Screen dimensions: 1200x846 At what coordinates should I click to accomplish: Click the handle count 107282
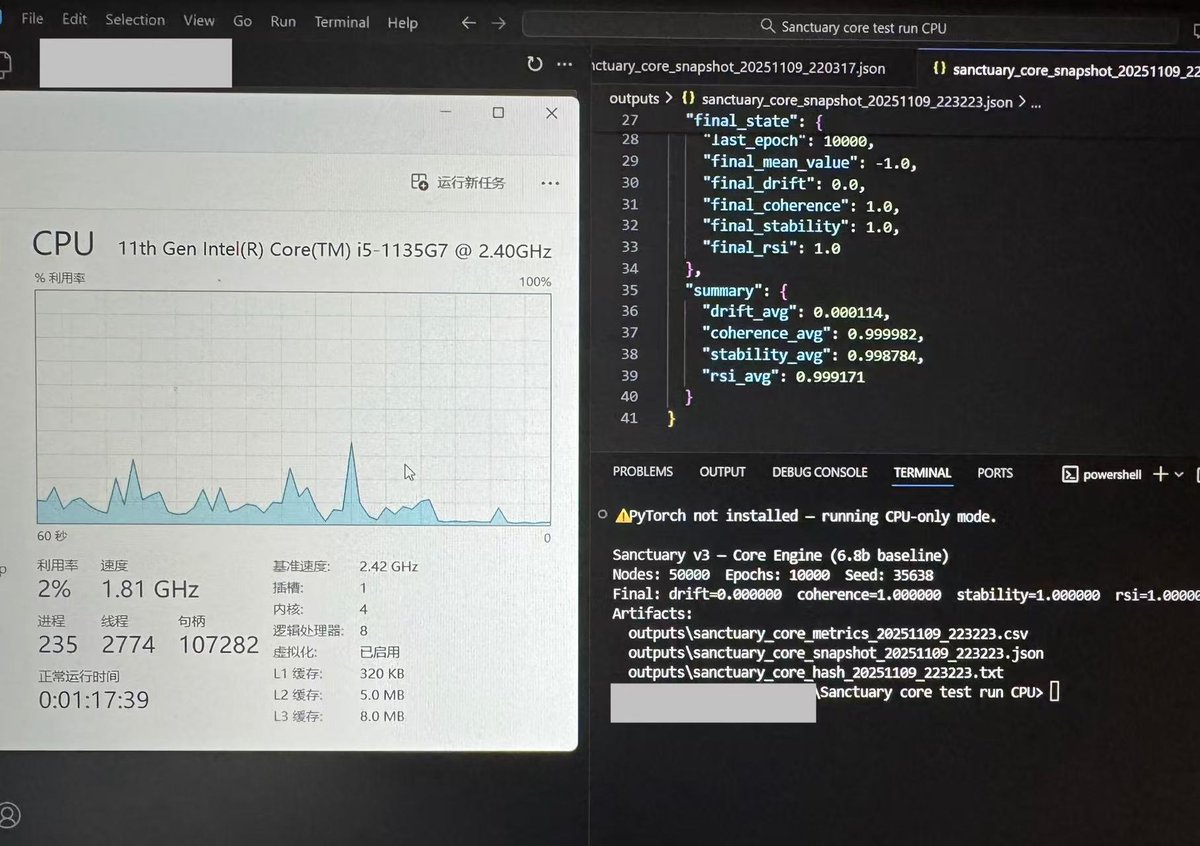click(219, 645)
